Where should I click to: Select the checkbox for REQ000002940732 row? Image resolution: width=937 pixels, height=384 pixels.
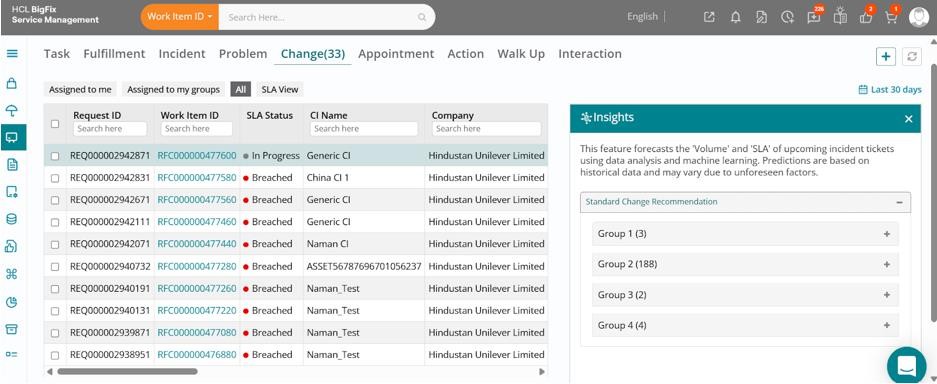[55, 266]
